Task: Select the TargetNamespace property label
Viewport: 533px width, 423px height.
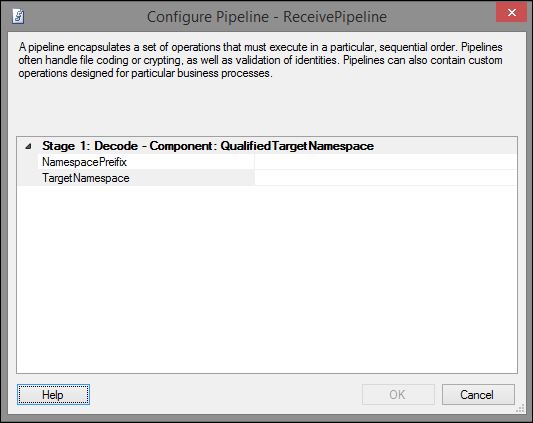Action: (86, 178)
